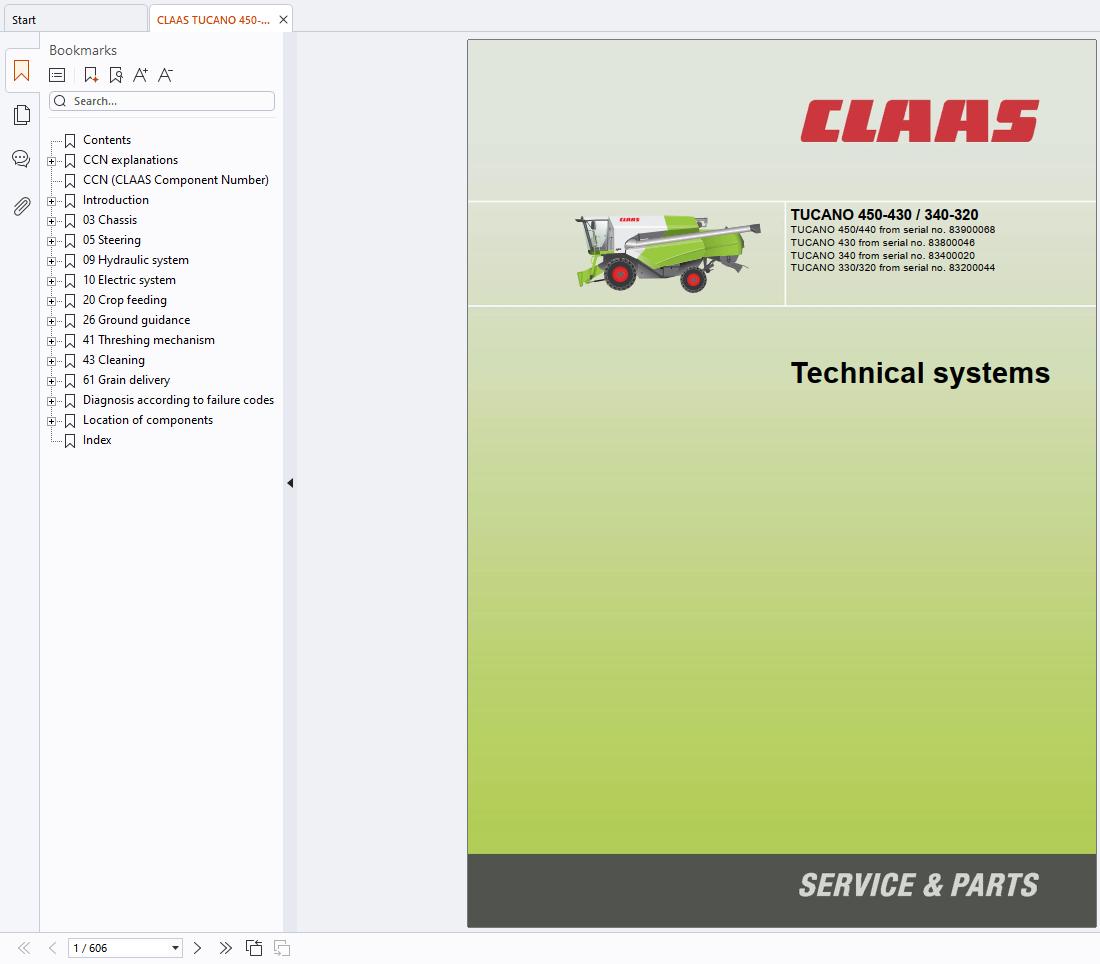
Task: Expand the 03 Chassis bookmark
Action: 51,221
